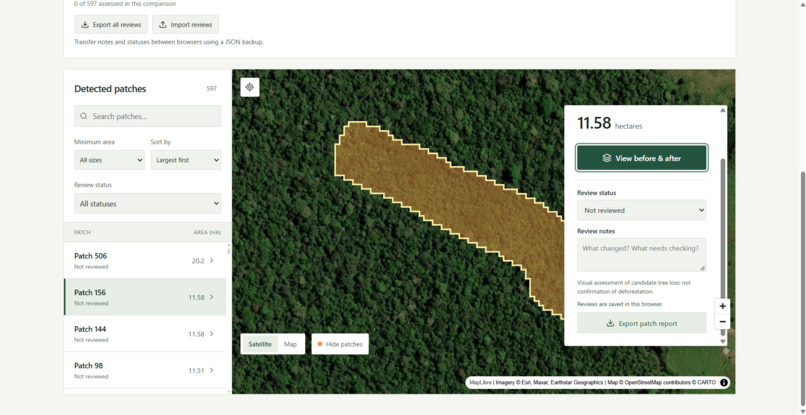806x415 pixels.
Task: Toggle Hide patches overlay
Action: [x=340, y=344]
